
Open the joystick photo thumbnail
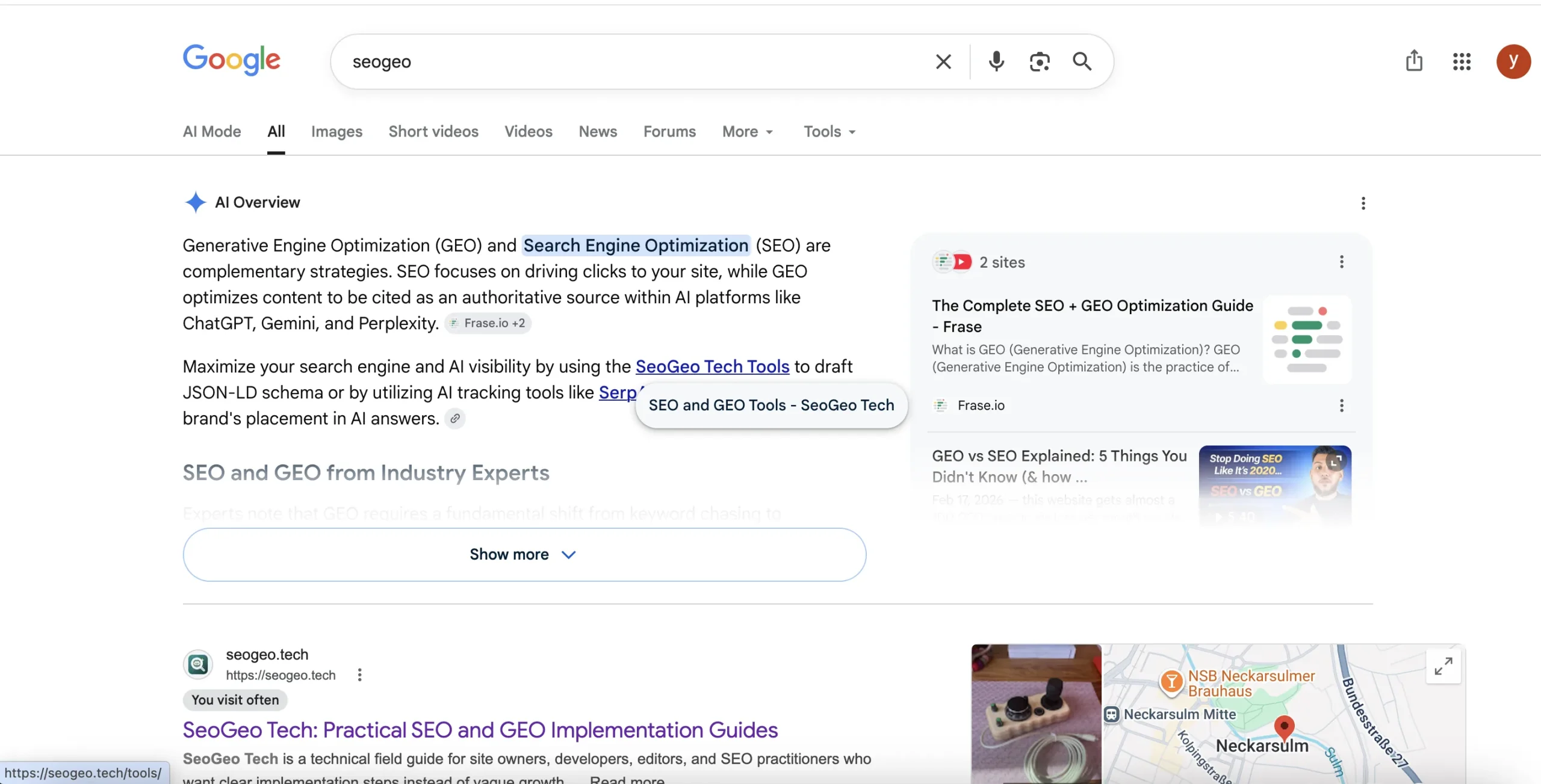pyautogui.click(x=1036, y=714)
